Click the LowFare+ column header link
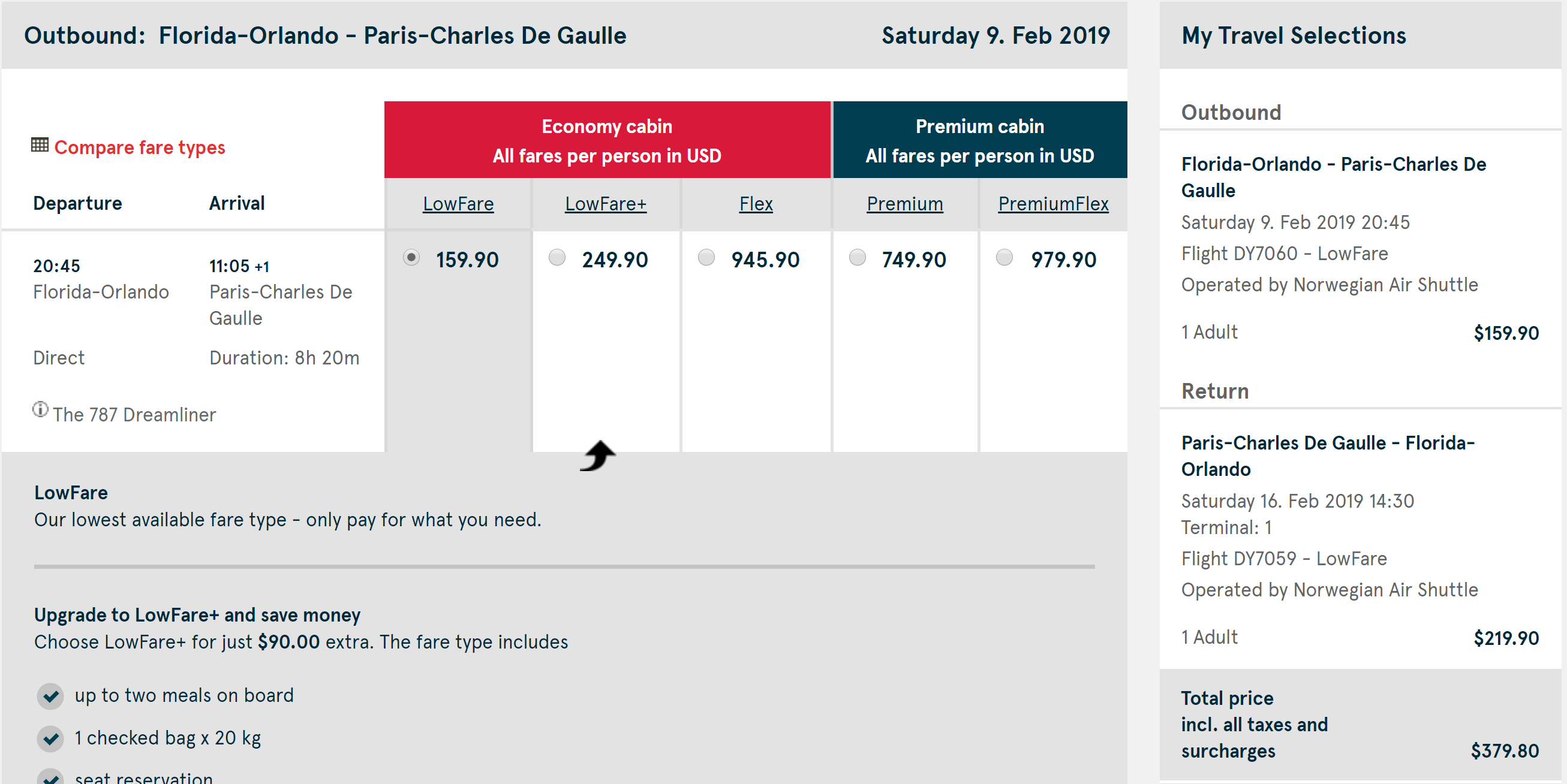Viewport: 1567px width, 784px height. pos(605,204)
